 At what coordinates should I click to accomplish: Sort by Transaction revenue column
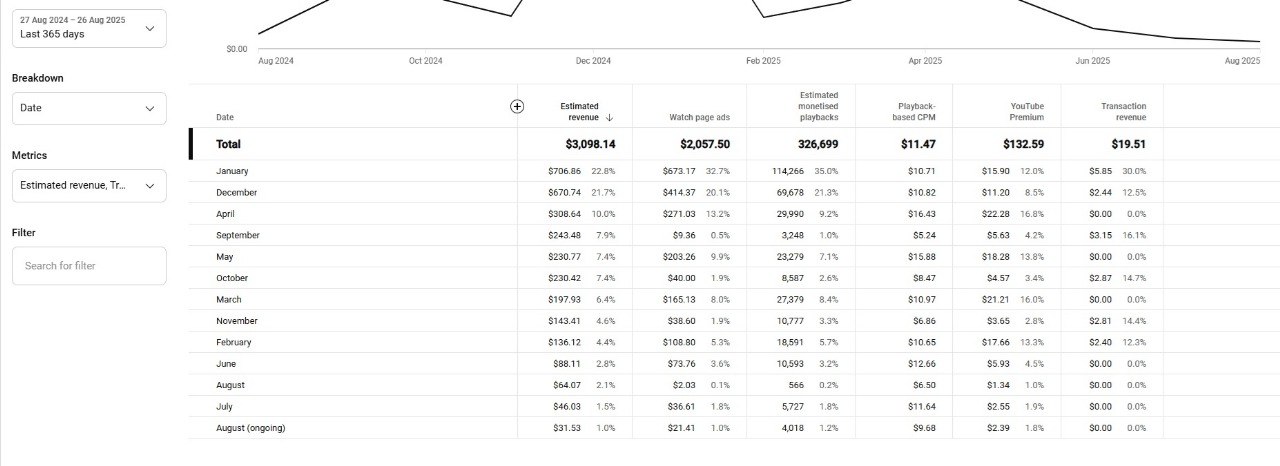point(1123,112)
